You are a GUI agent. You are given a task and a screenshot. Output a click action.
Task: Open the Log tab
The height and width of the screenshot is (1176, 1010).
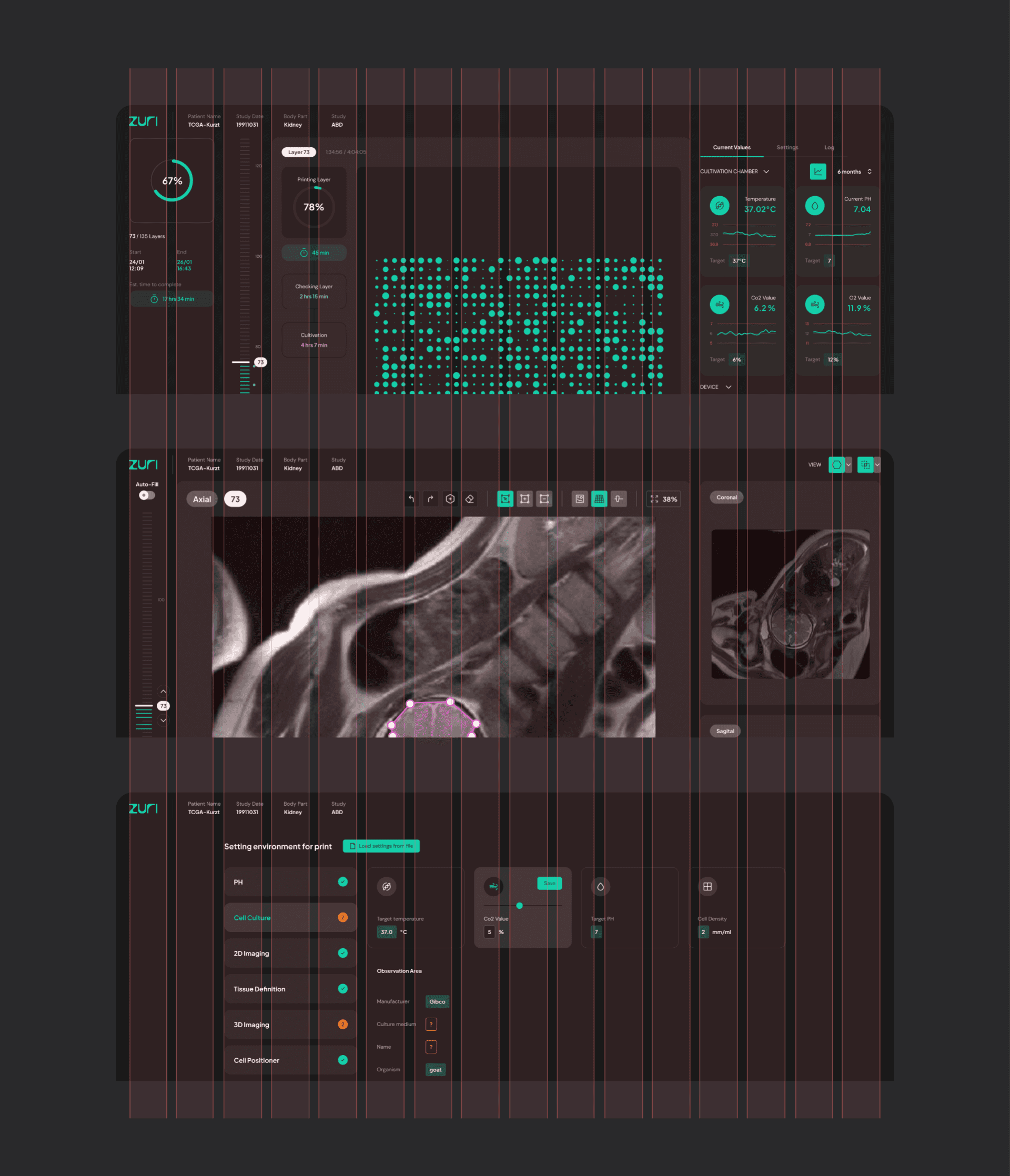click(829, 148)
